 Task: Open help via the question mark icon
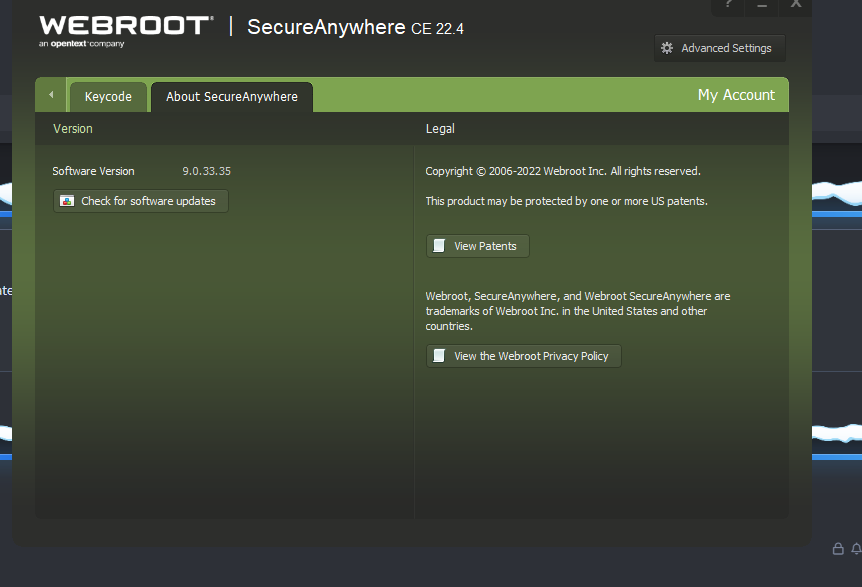[x=729, y=5]
